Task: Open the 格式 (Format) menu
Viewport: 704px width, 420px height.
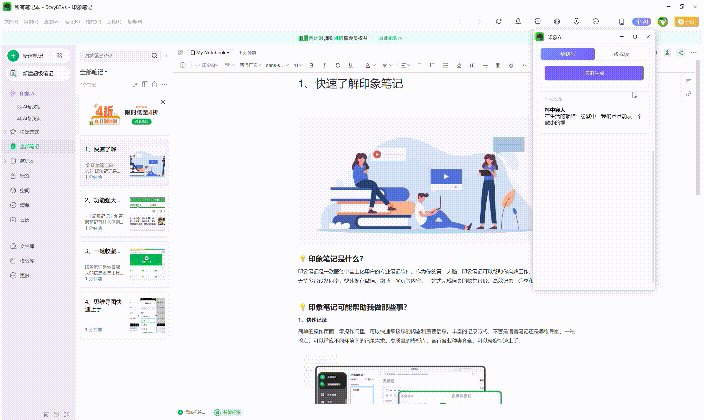Action: point(93,22)
